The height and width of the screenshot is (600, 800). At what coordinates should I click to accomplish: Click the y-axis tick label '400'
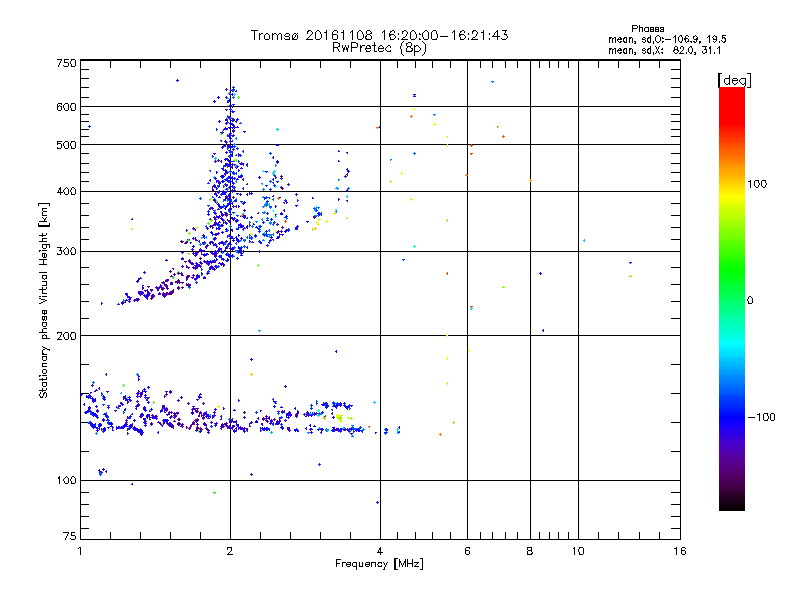point(66,192)
